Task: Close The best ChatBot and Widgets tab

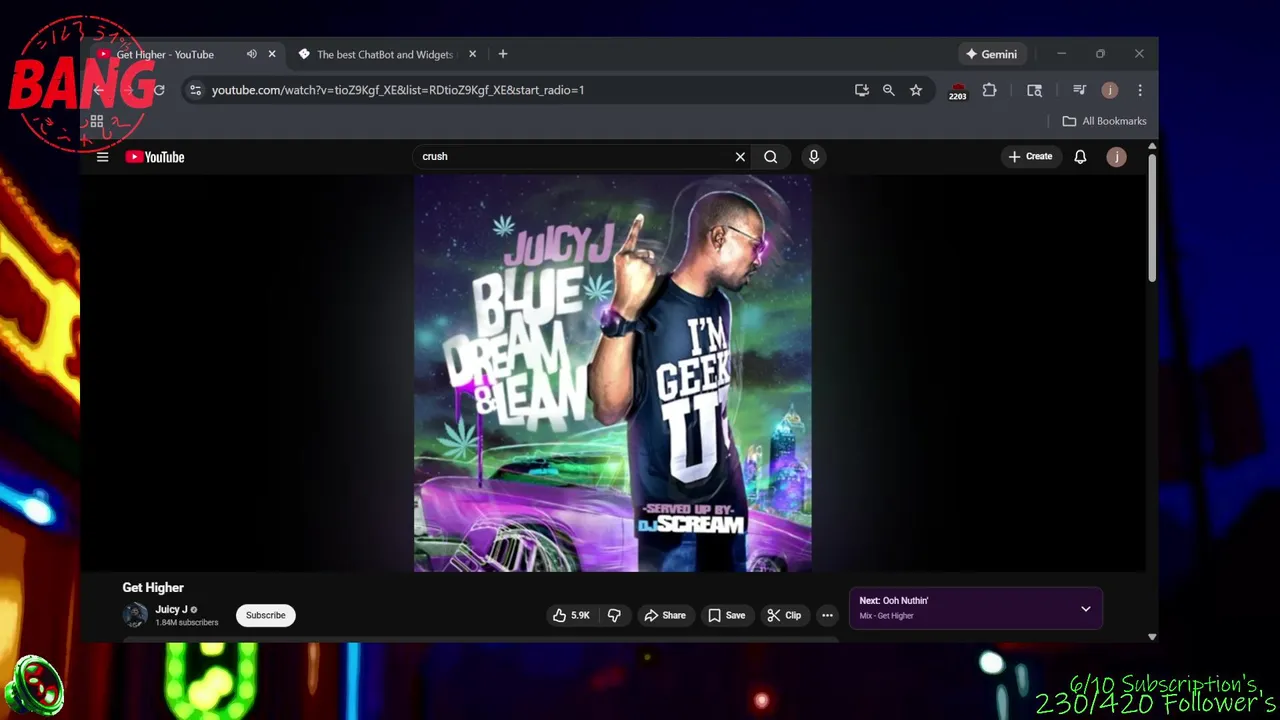Action: 472,54
